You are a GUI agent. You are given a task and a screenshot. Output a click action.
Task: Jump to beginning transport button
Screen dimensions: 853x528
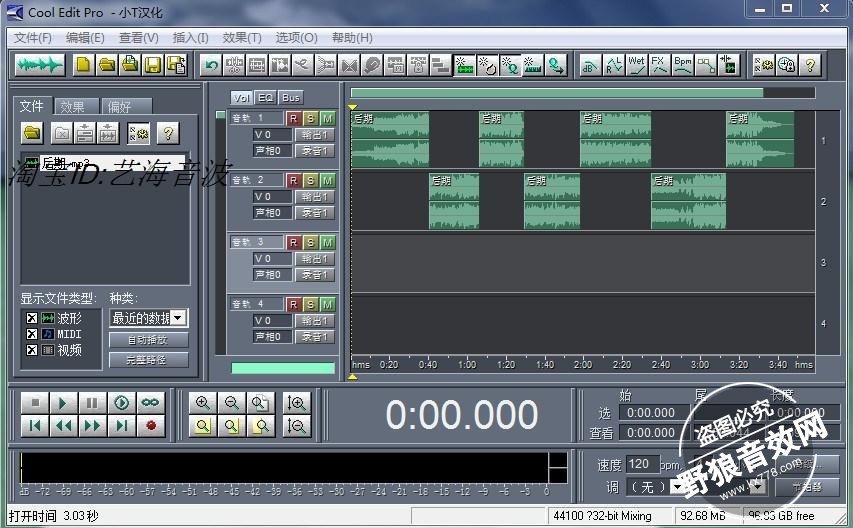click(x=34, y=426)
